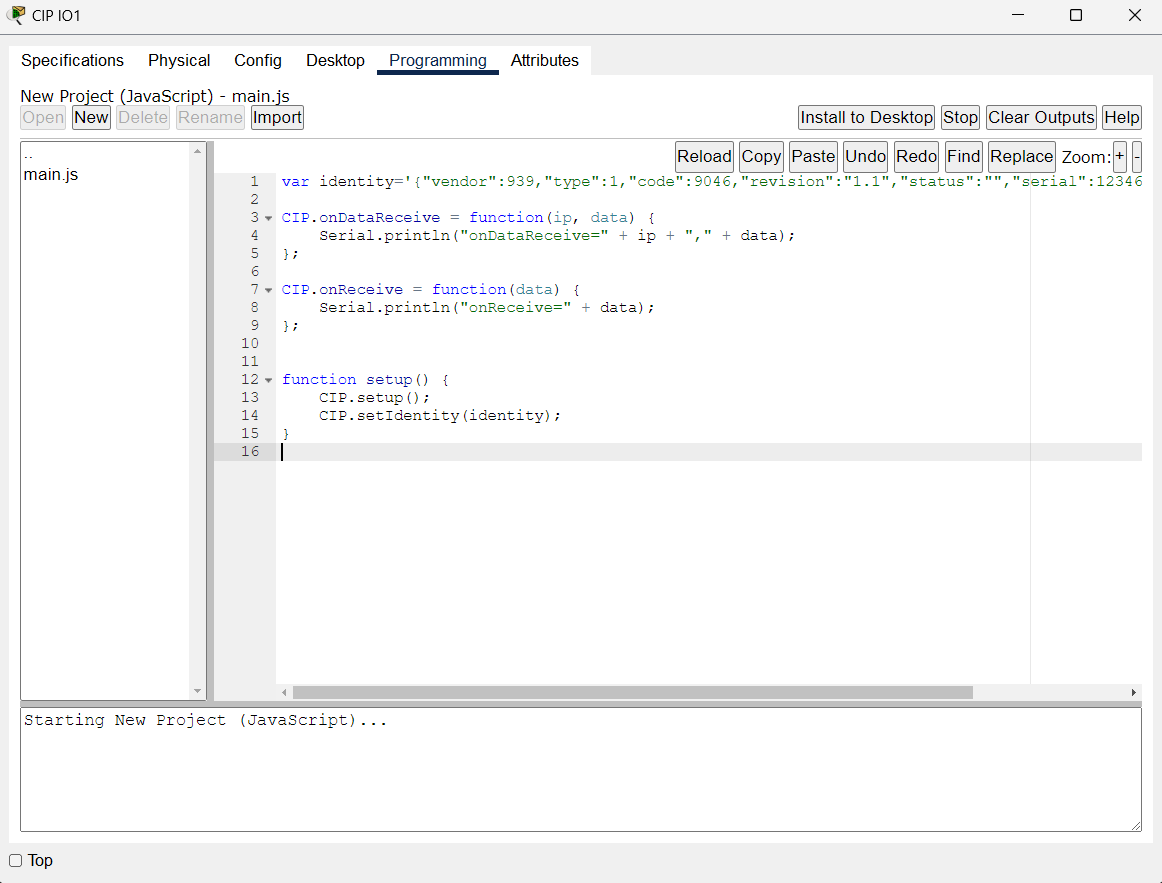Click the editor's right scroll arrow
The image size is (1162, 883).
tap(1133, 692)
